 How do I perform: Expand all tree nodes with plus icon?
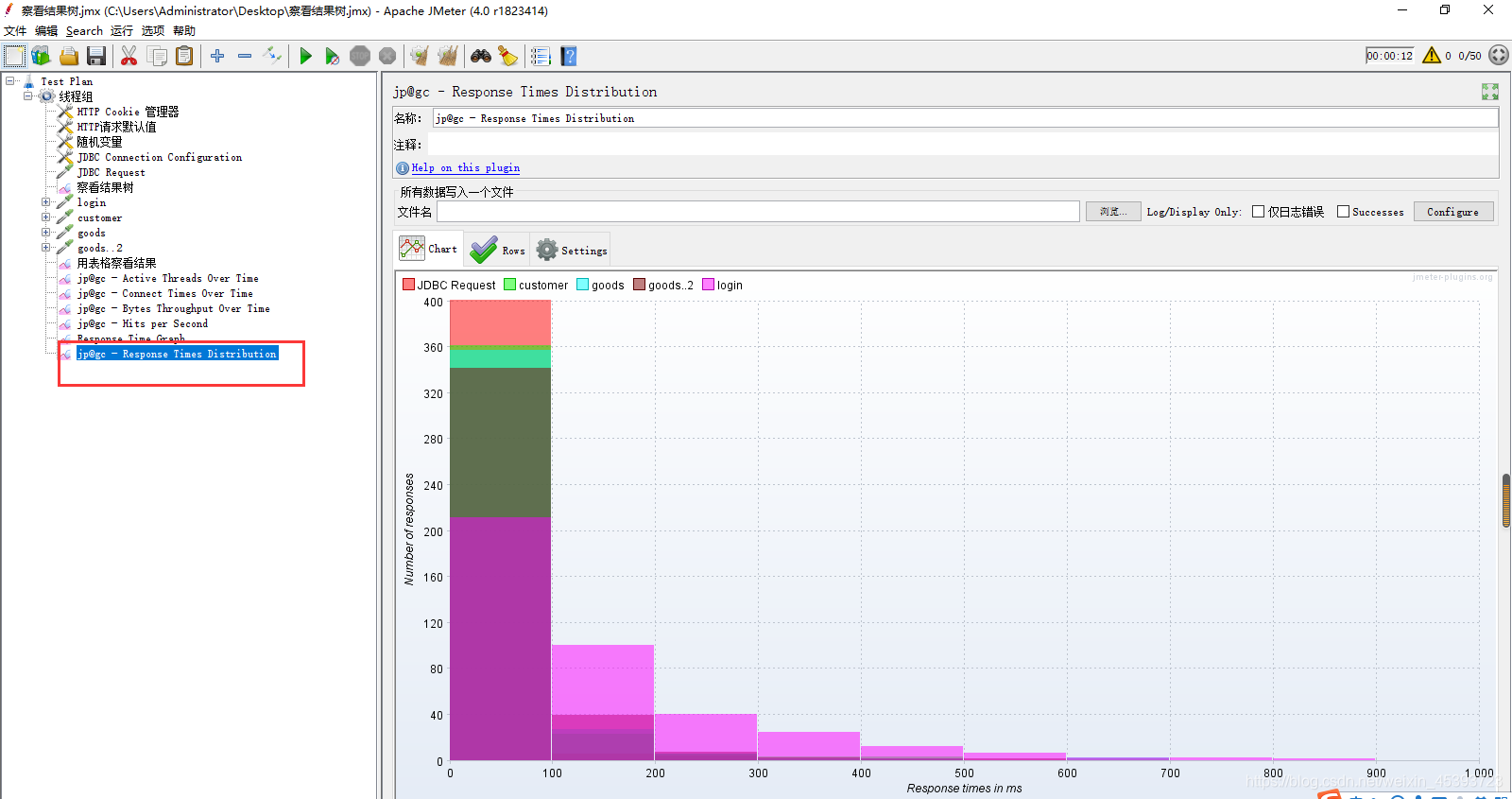217,56
